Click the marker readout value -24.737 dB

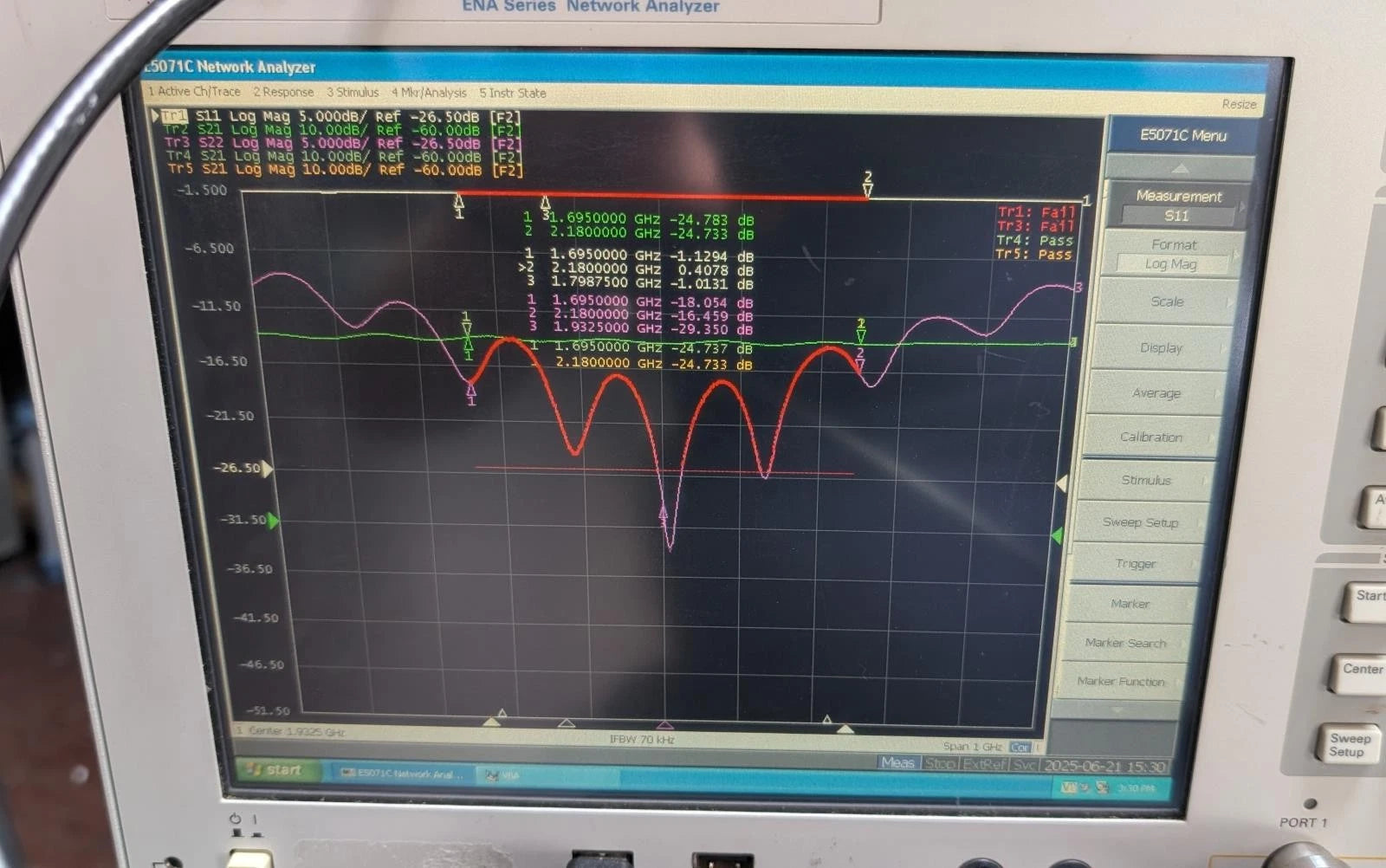point(711,348)
